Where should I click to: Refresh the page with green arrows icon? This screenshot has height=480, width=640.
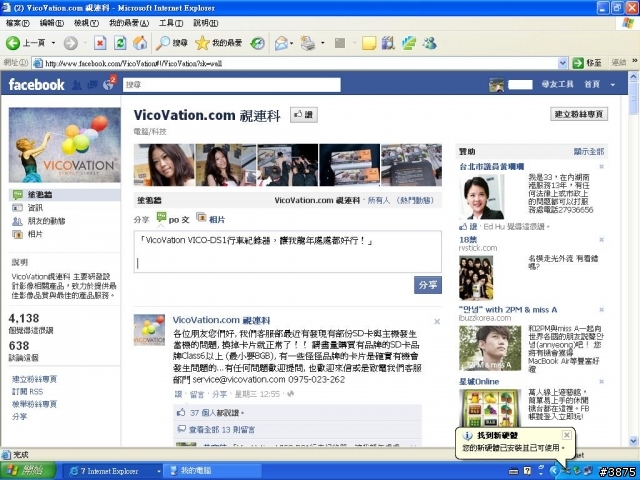(x=120, y=43)
